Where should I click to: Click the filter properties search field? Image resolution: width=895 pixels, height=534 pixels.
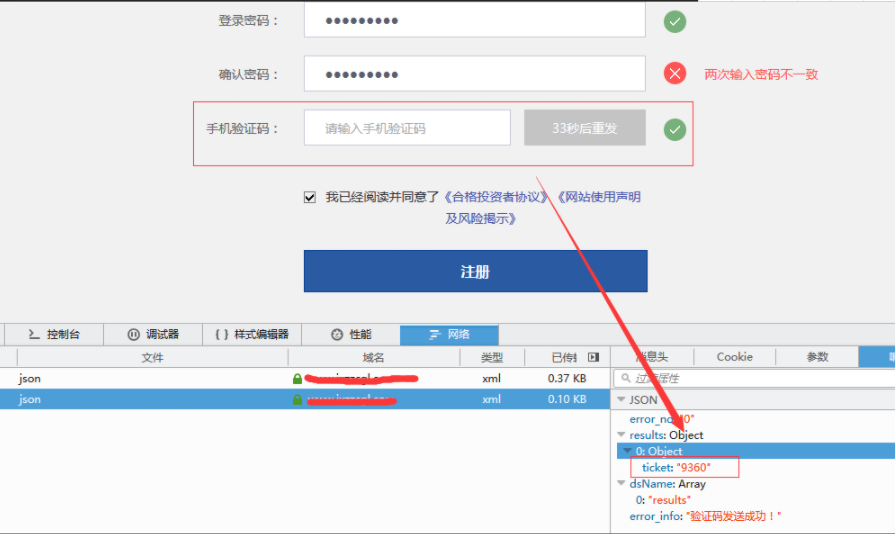point(754,378)
